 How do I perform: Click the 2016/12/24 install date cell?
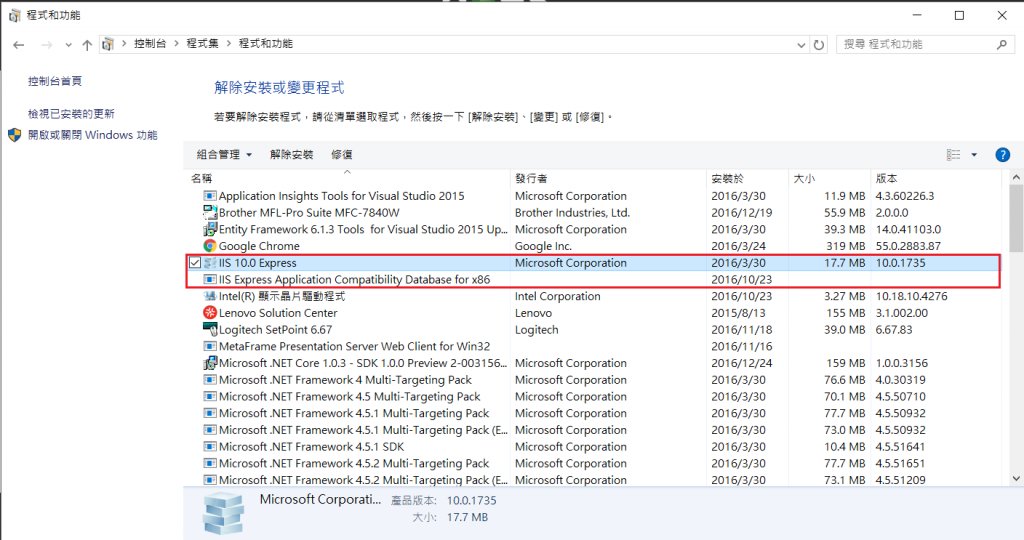742,363
